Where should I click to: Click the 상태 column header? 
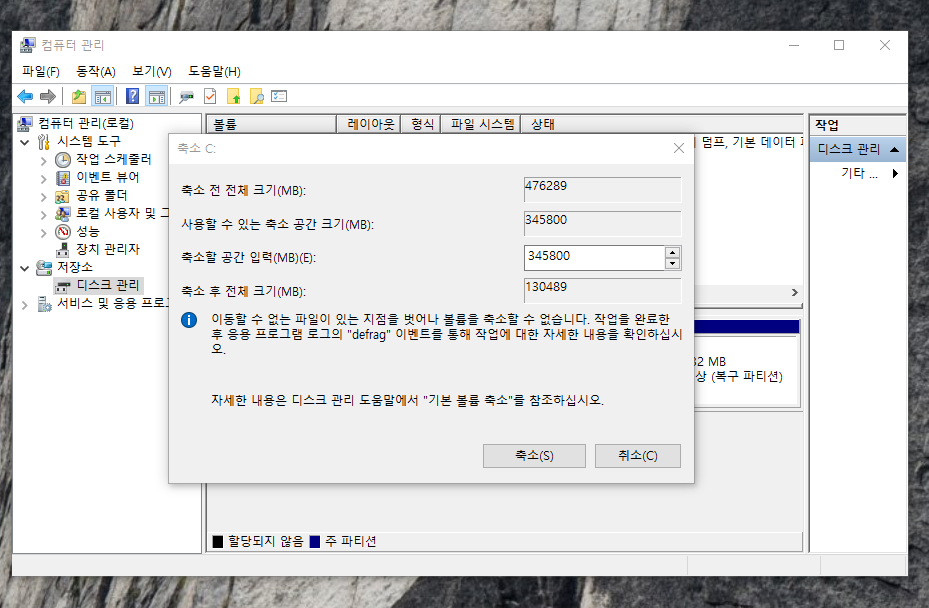pyautogui.click(x=662, y=124)
